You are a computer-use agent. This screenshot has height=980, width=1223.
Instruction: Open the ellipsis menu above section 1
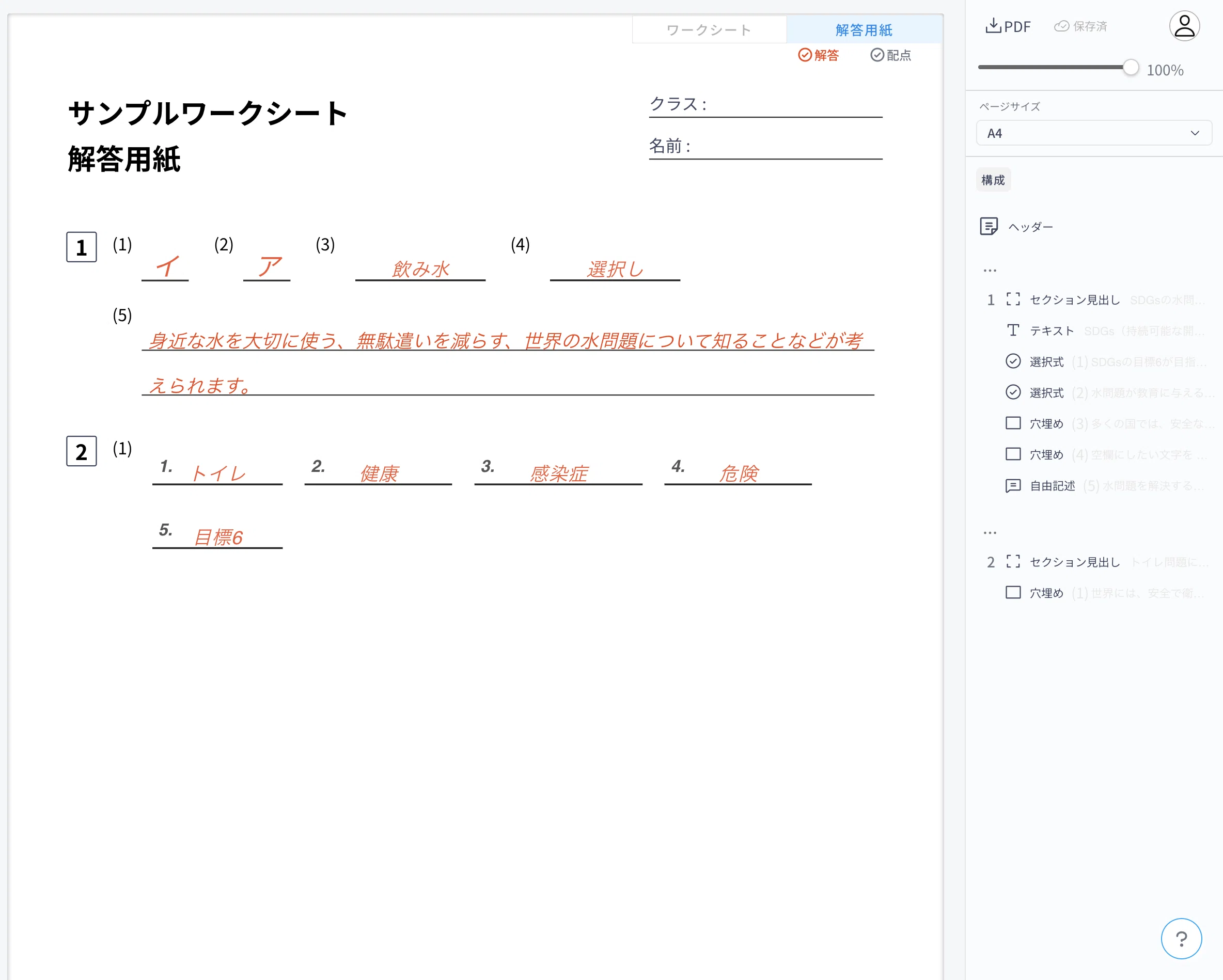pyautogui.click(x=990, y=271)
